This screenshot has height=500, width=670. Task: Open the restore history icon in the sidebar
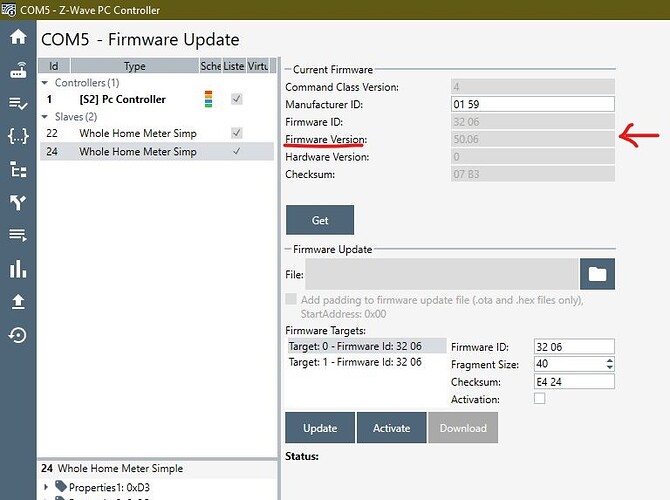(x=18, y=335)
